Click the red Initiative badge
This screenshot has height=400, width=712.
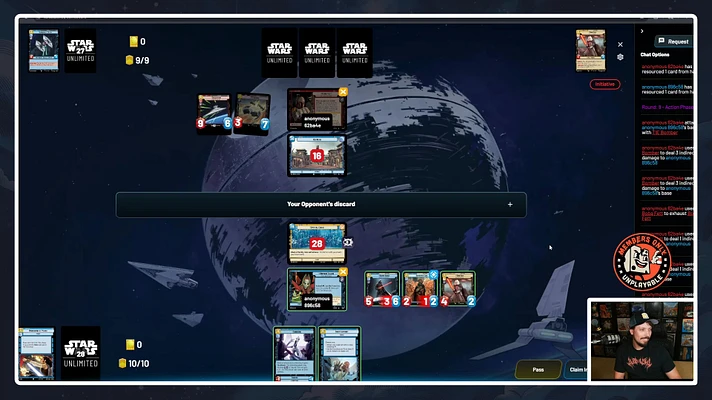click(x=605, y=84)
